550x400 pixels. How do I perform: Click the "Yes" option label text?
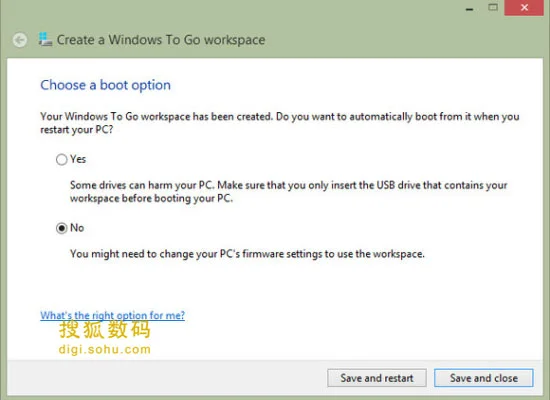pyautogui.click(x=78, y=159)
